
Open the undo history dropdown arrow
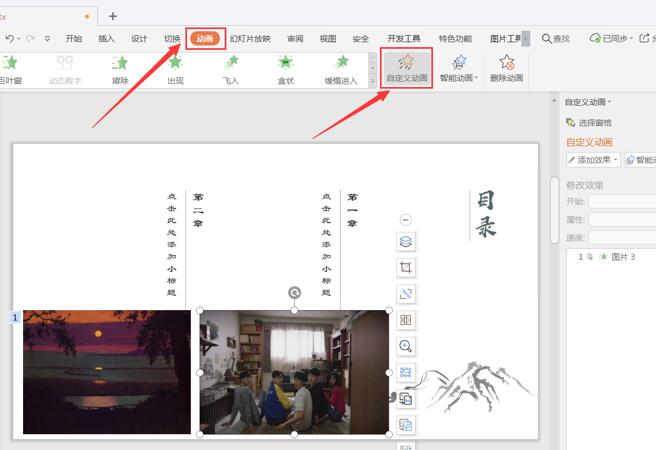(19, 39)
